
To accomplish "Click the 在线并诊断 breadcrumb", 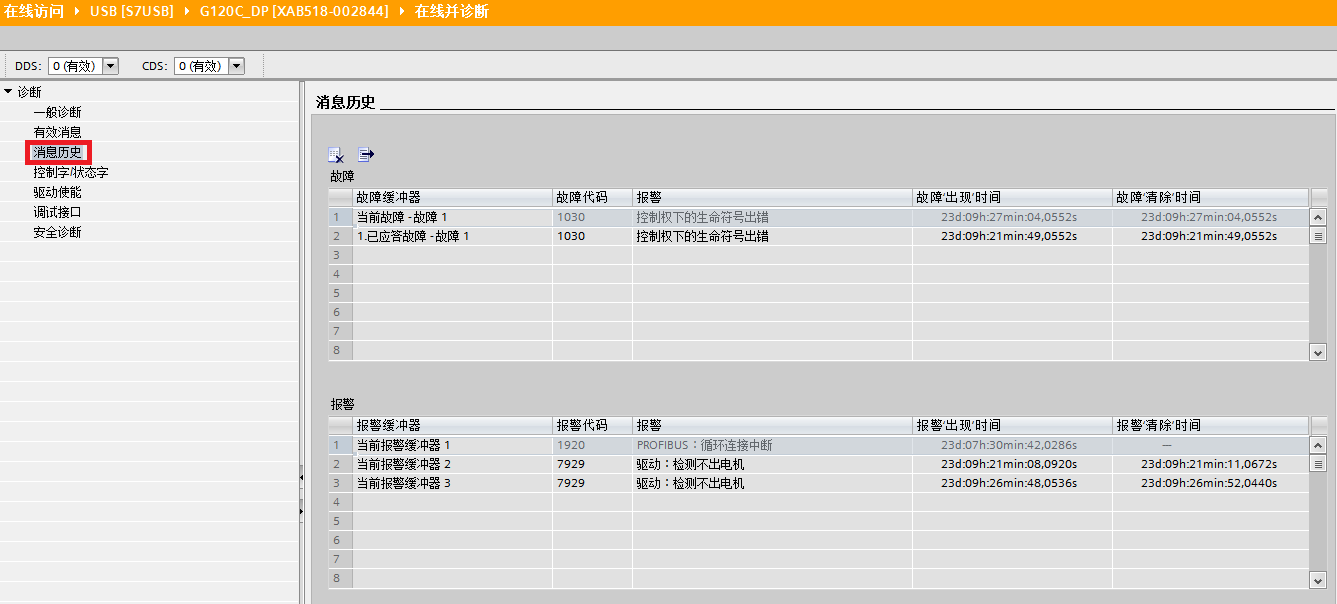I will tap(452, 11).
